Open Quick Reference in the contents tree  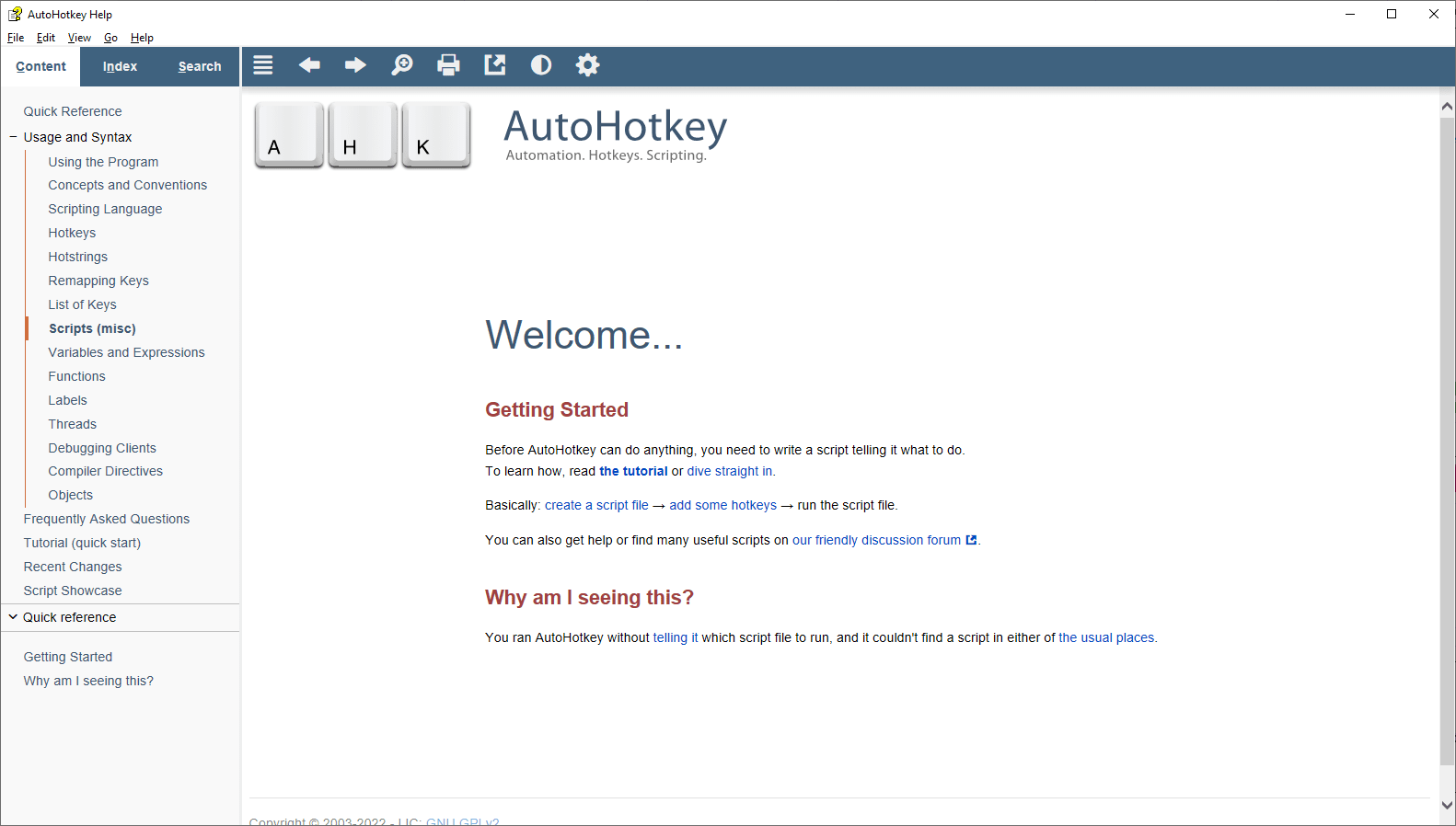pyautogui.click(x=73, y=111)
